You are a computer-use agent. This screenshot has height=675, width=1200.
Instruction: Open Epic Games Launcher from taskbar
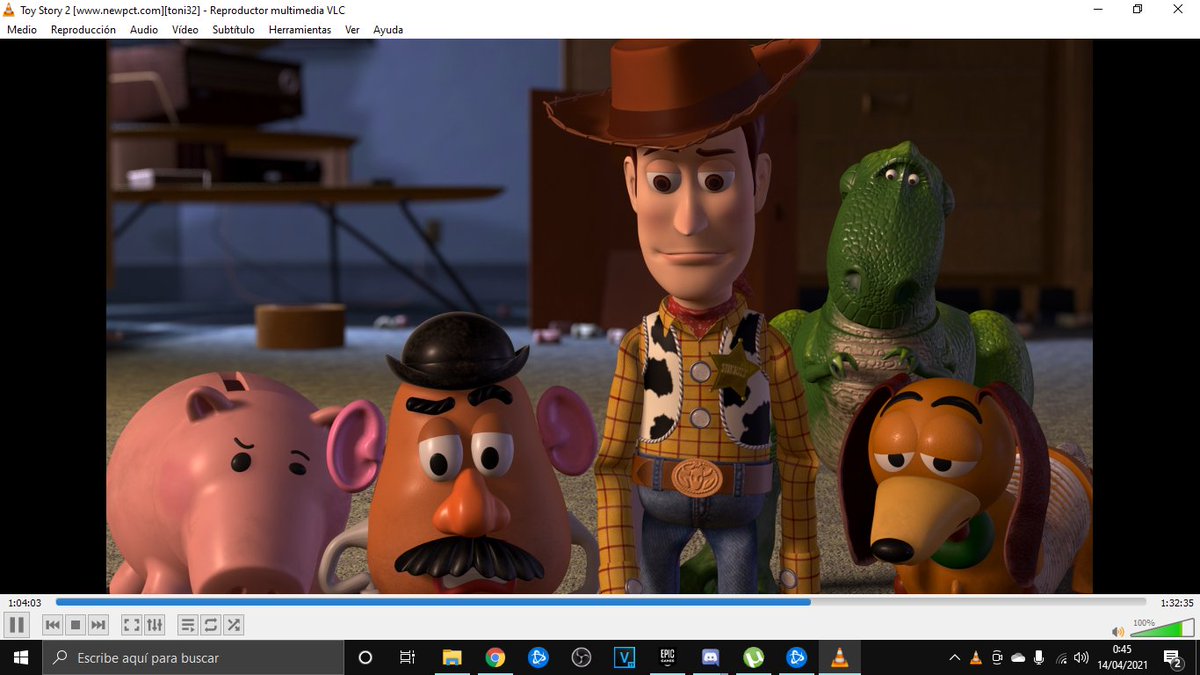667,657
